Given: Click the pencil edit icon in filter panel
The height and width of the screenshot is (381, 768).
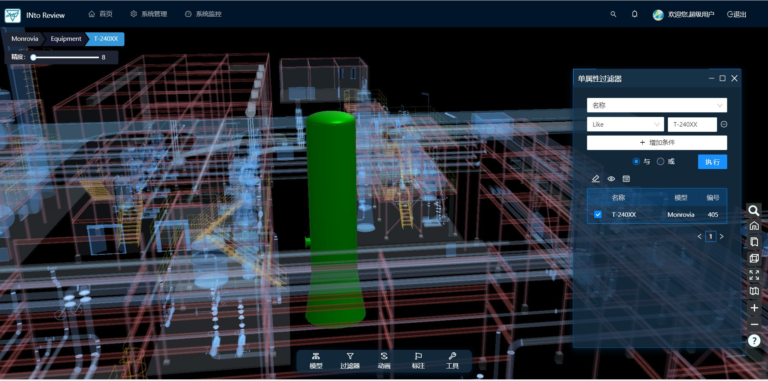Looking at the screenshot, I should pos(596,179).
